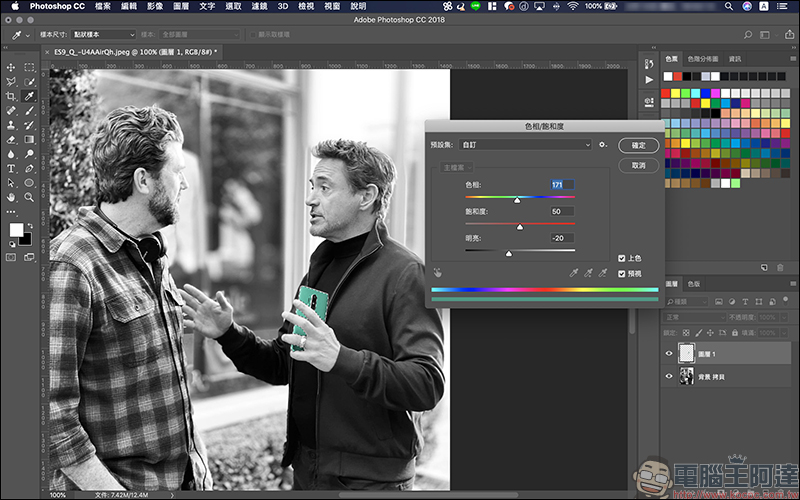Select the Eraser tool

[x=11, y=139]
